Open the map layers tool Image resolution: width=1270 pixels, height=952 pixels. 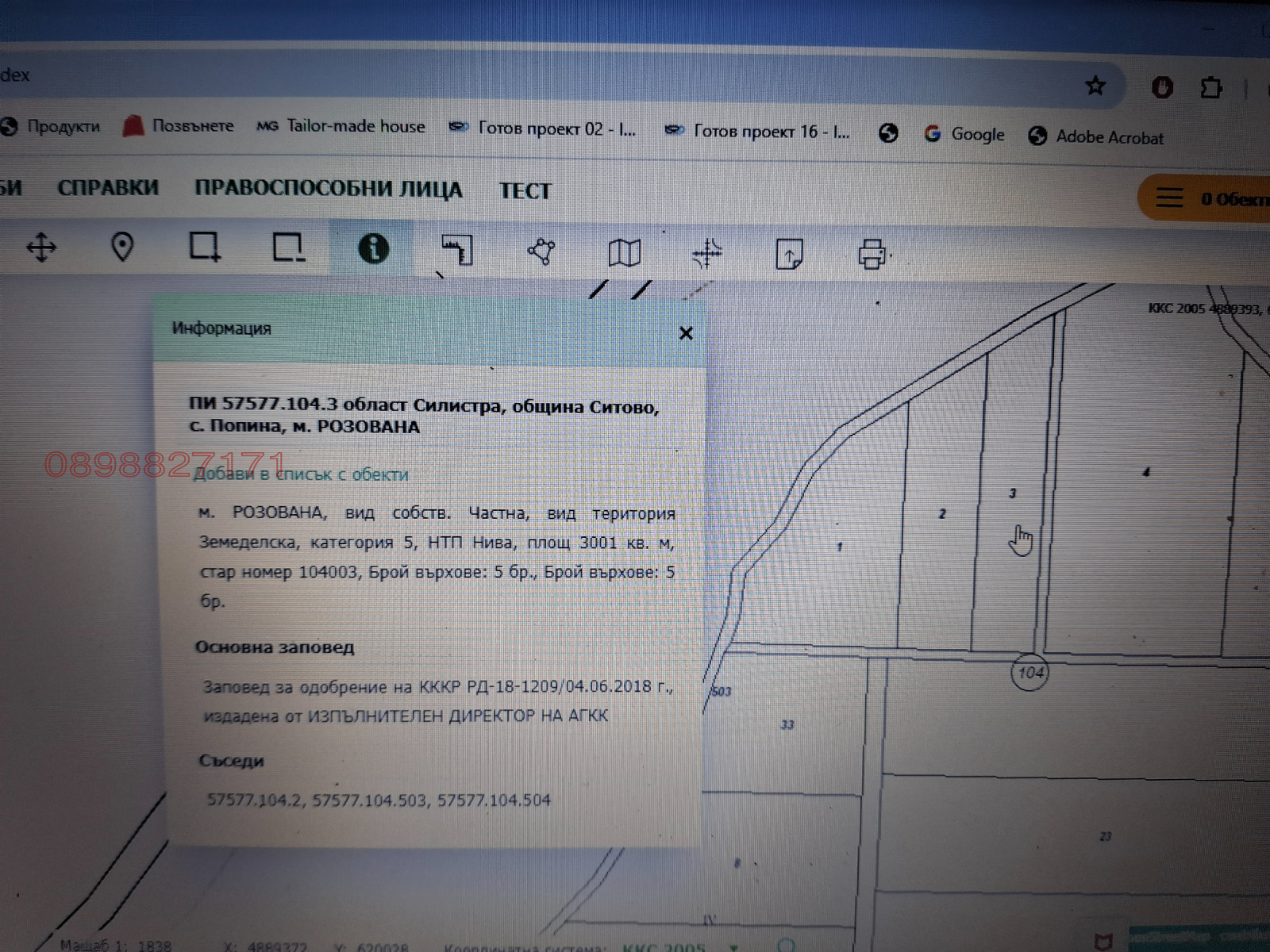tap(625, 253)
